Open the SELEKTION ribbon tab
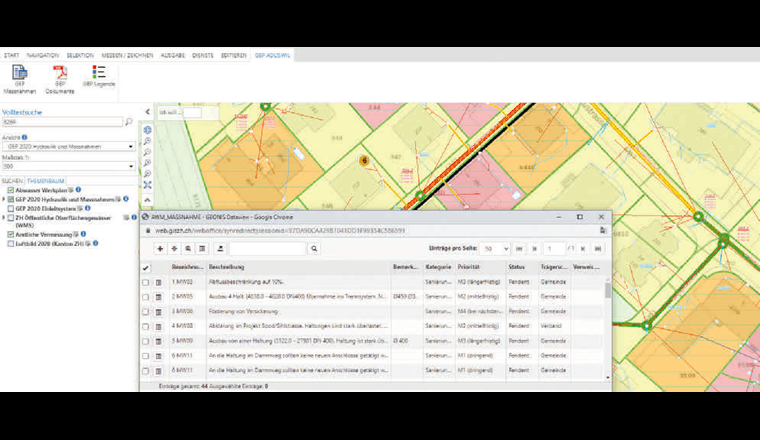 (x=80, y=56)
